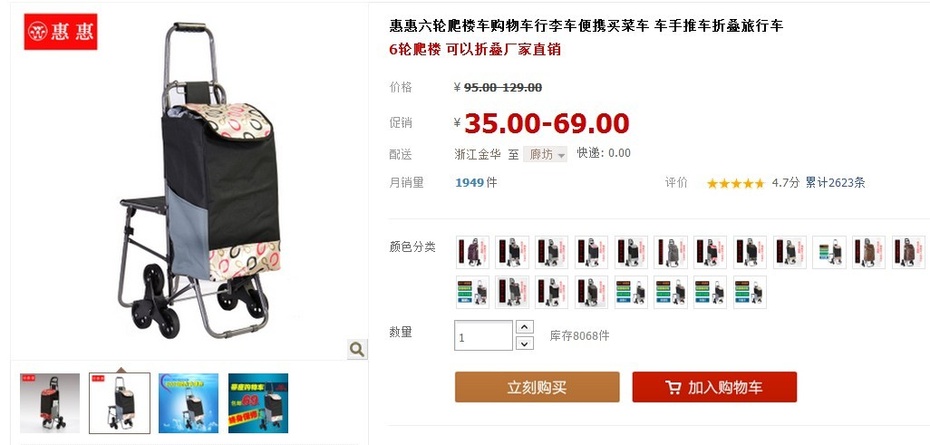Select the thumbnail showing 69 price badge

pos(258,403)
